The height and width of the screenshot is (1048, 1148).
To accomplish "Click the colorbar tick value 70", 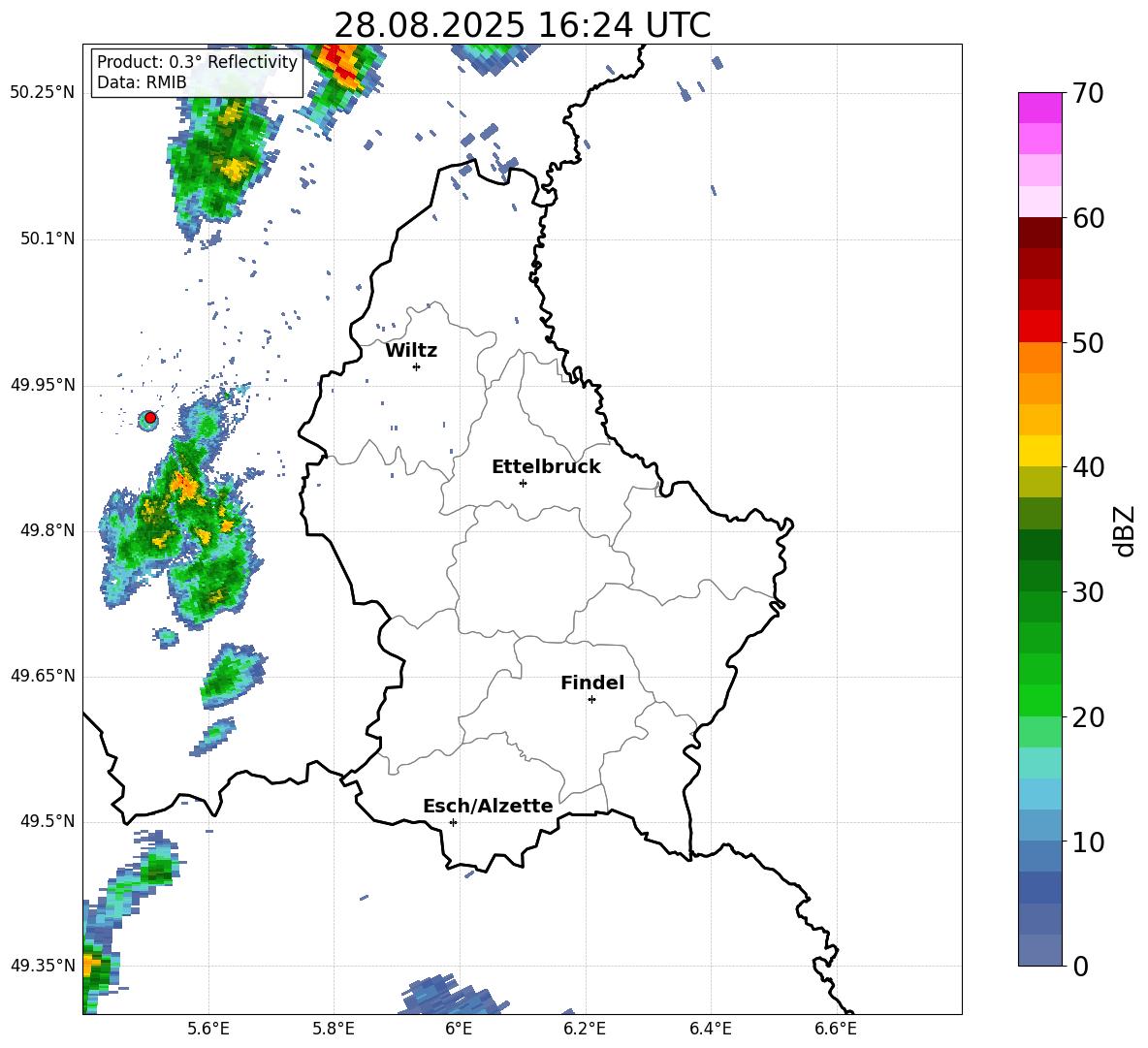I will point(1088,93).
